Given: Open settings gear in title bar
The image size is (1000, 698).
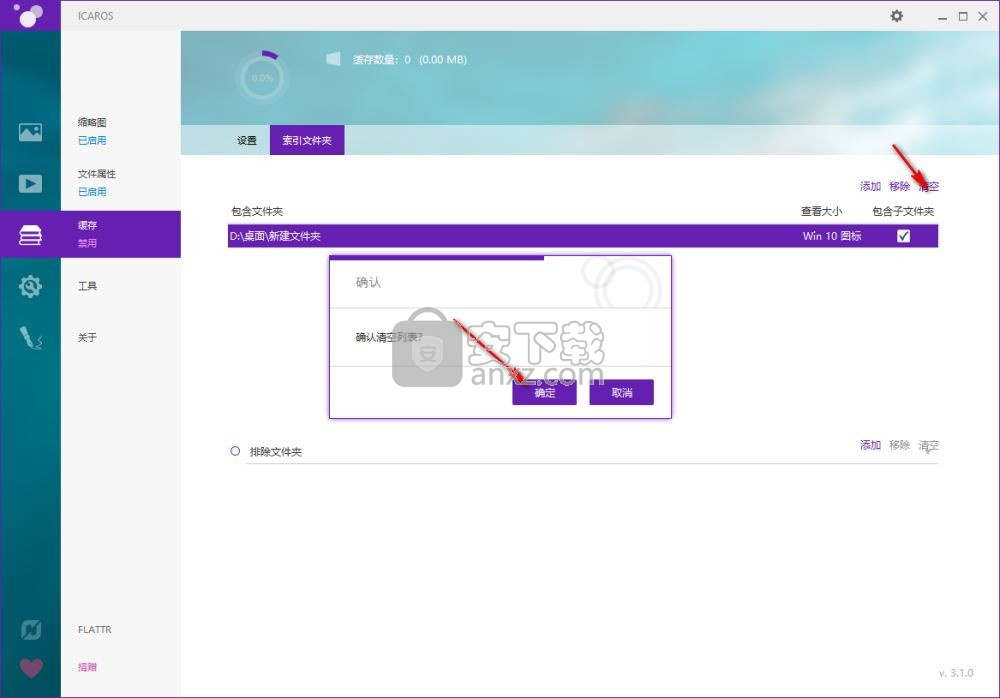Looking at the screenshot, I should [897, 16].
